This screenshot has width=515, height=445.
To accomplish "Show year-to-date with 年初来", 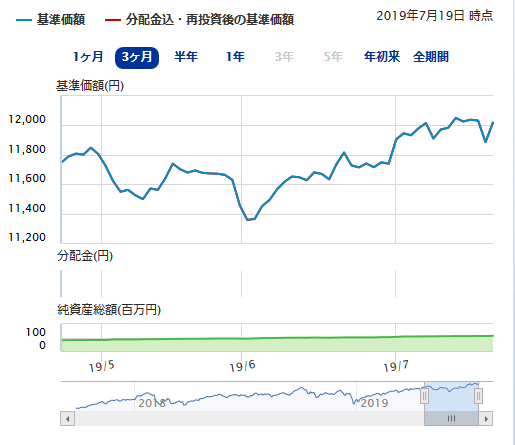I will click(x=382, y=57).
